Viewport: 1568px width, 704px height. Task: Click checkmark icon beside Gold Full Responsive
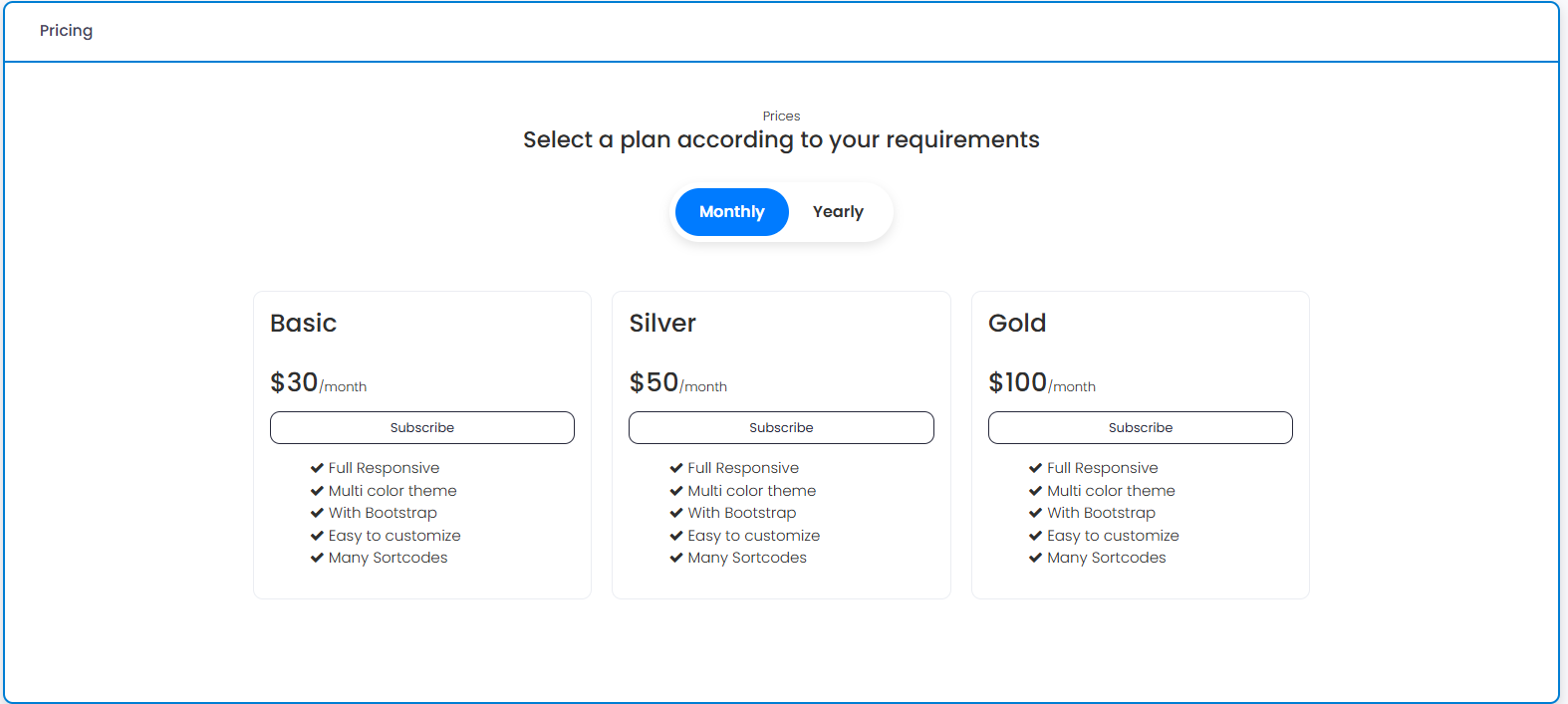1035,468
